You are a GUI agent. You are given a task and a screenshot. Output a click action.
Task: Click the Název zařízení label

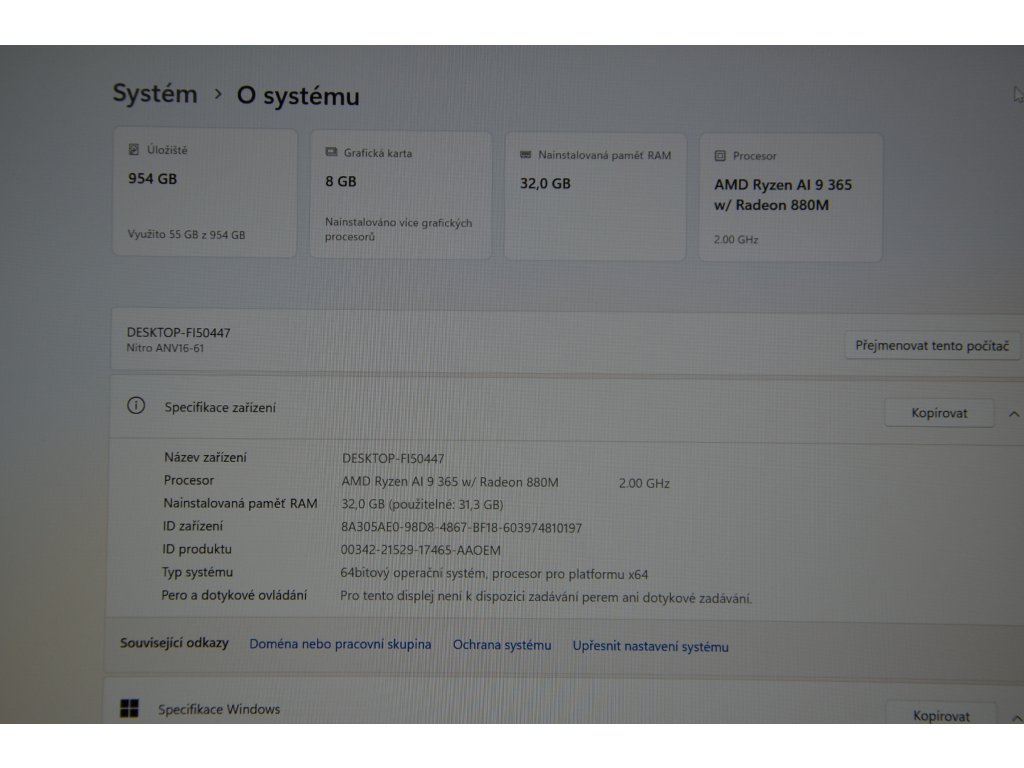(205, 458)
